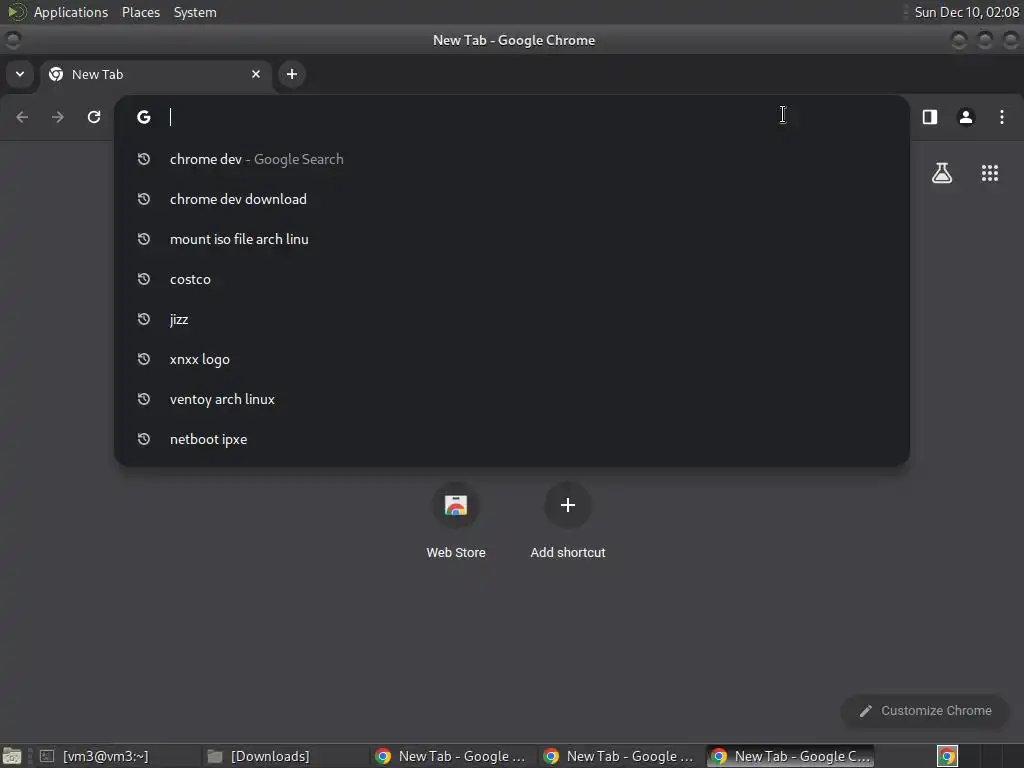Click the window menu button in title bar
Image resolution: width=1024 pixels, height=768 pixels.
(13, 40)
